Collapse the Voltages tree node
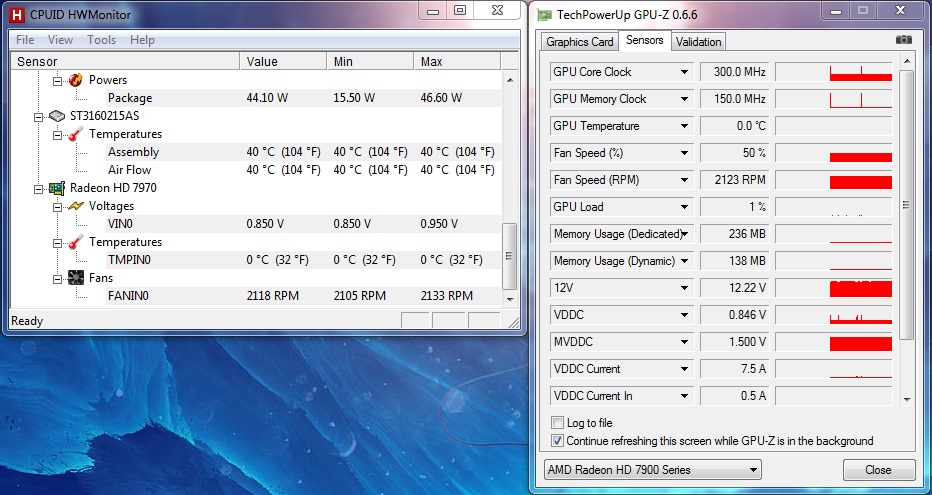The image size is (932, 495). (x=58, y=207)
